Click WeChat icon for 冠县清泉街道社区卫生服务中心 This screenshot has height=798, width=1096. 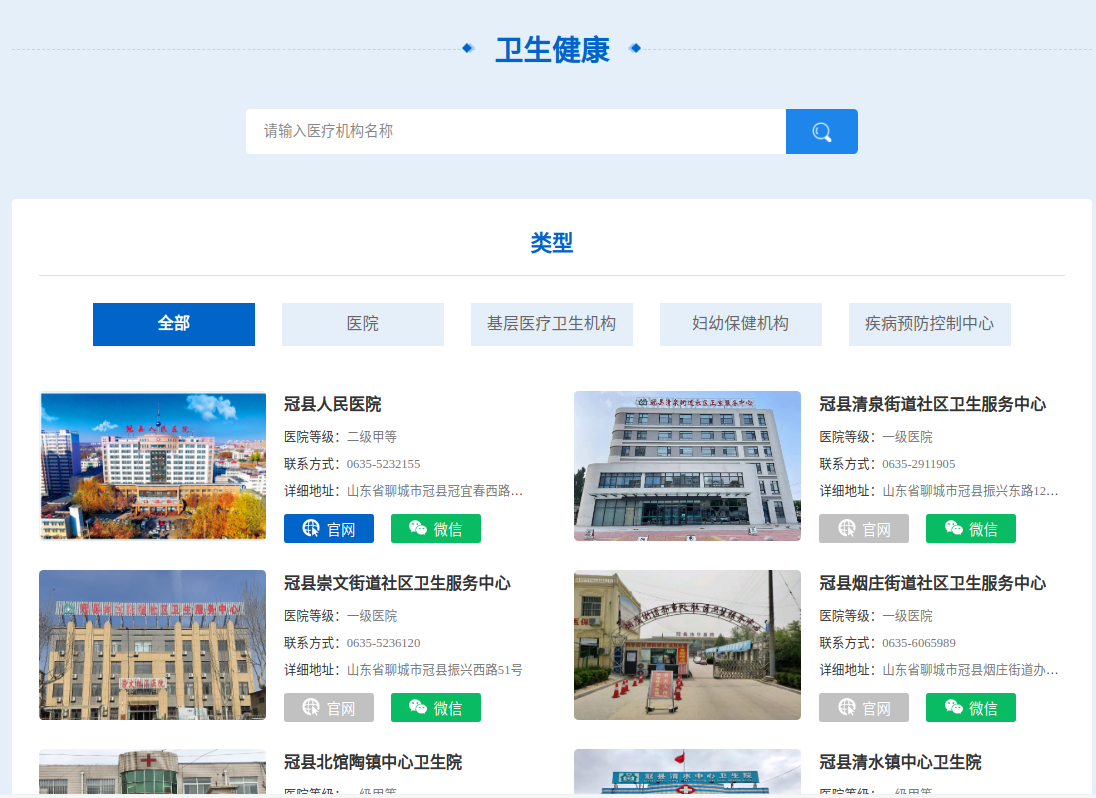pos(953,528)
